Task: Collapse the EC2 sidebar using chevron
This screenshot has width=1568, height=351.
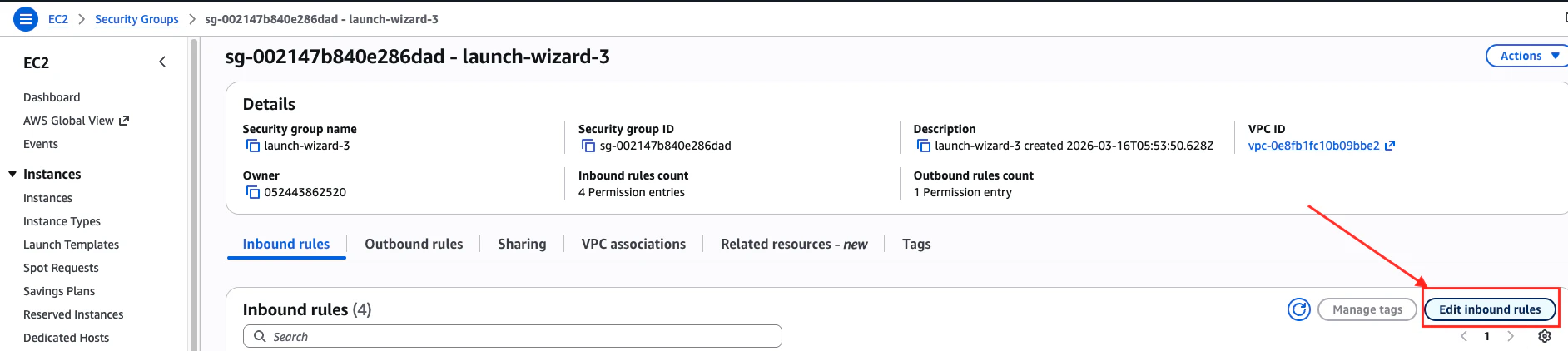Action: click(162, 62)
